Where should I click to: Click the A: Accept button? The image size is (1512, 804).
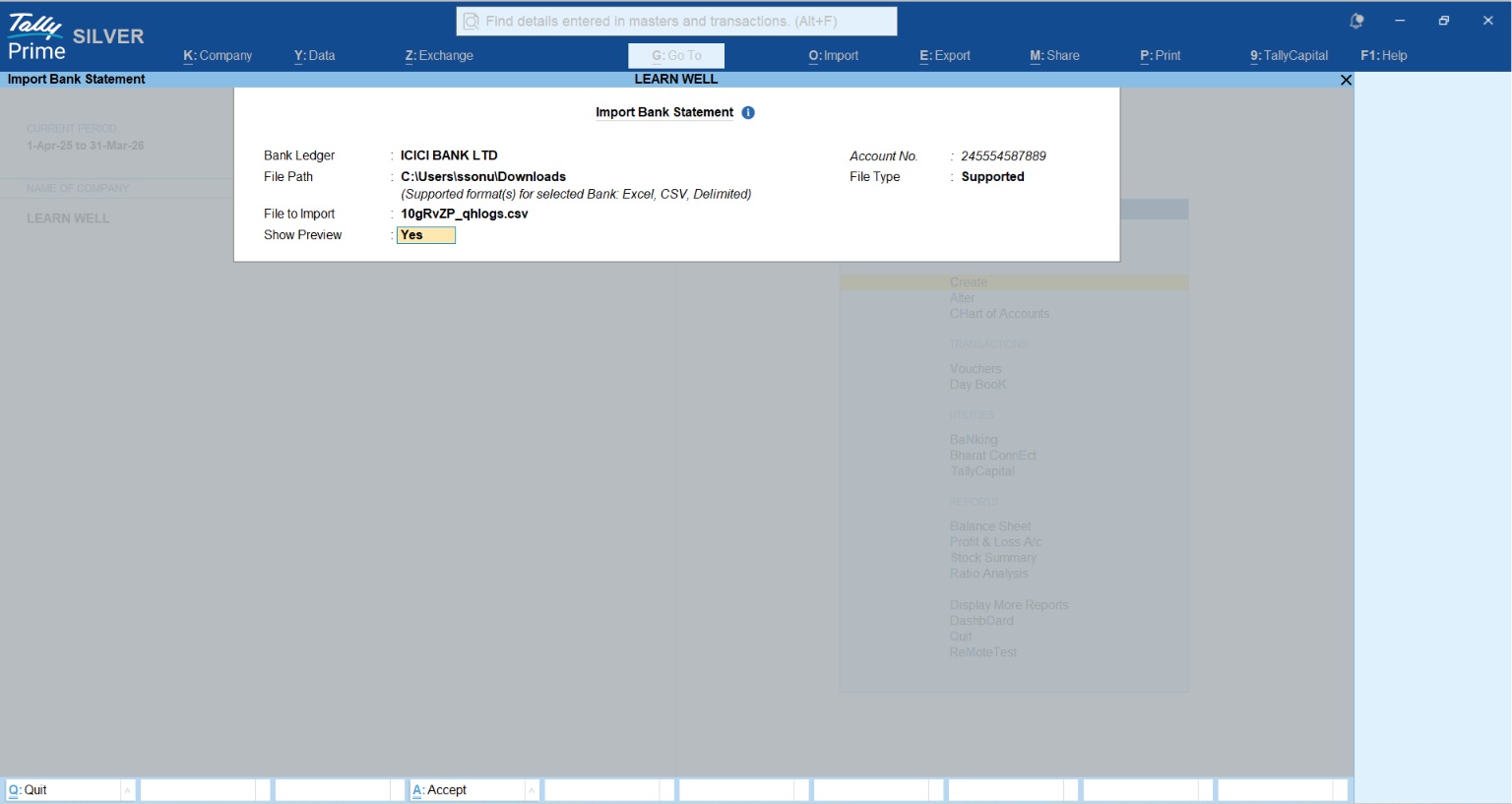468,790
